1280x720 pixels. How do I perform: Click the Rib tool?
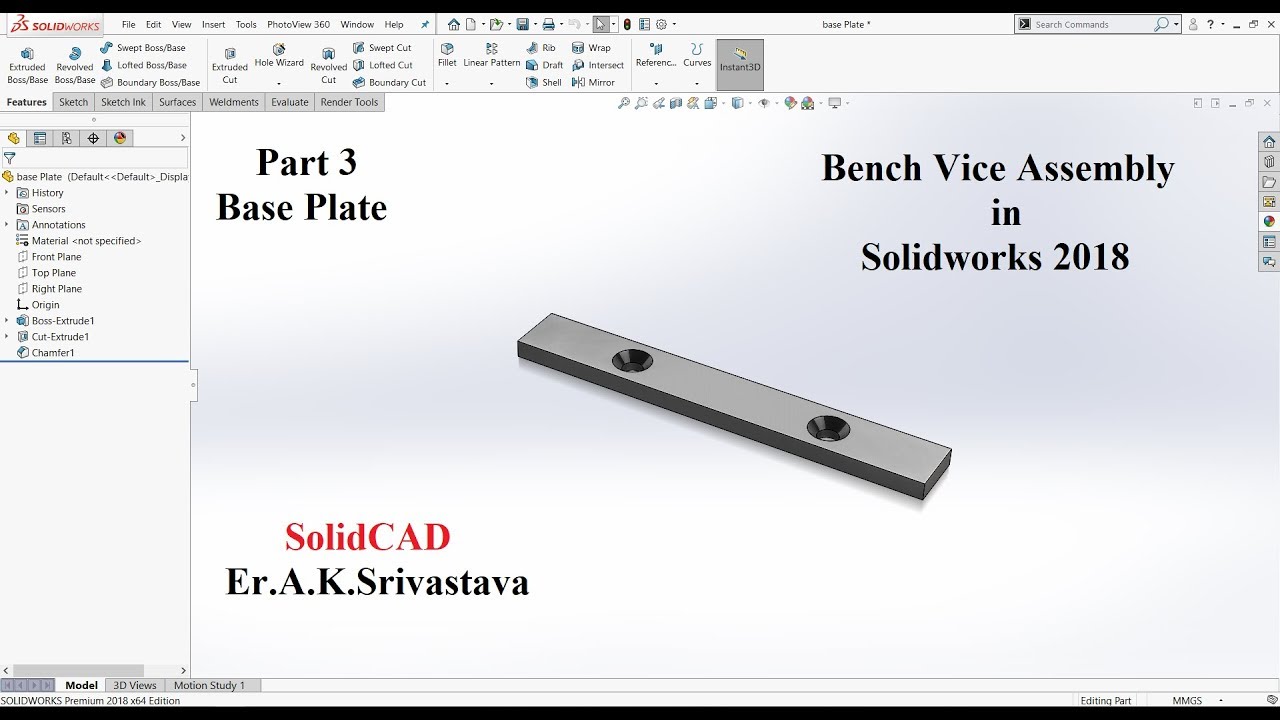coord(541,48)
